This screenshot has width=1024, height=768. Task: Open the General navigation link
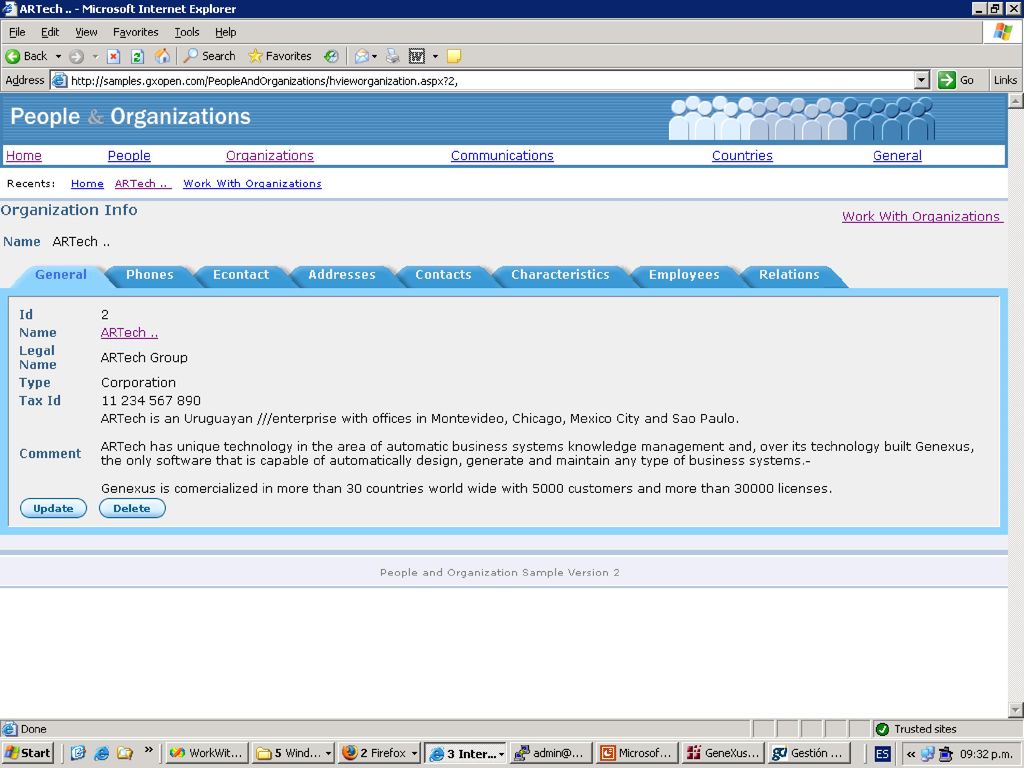(897, 155)
